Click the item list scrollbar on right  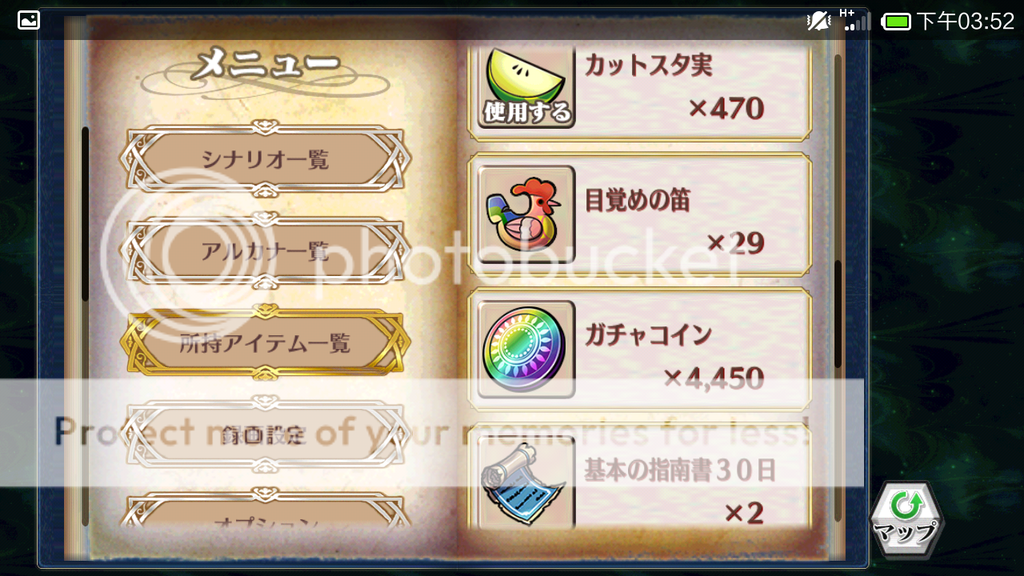pyautogui.click(x=838, y=313)
